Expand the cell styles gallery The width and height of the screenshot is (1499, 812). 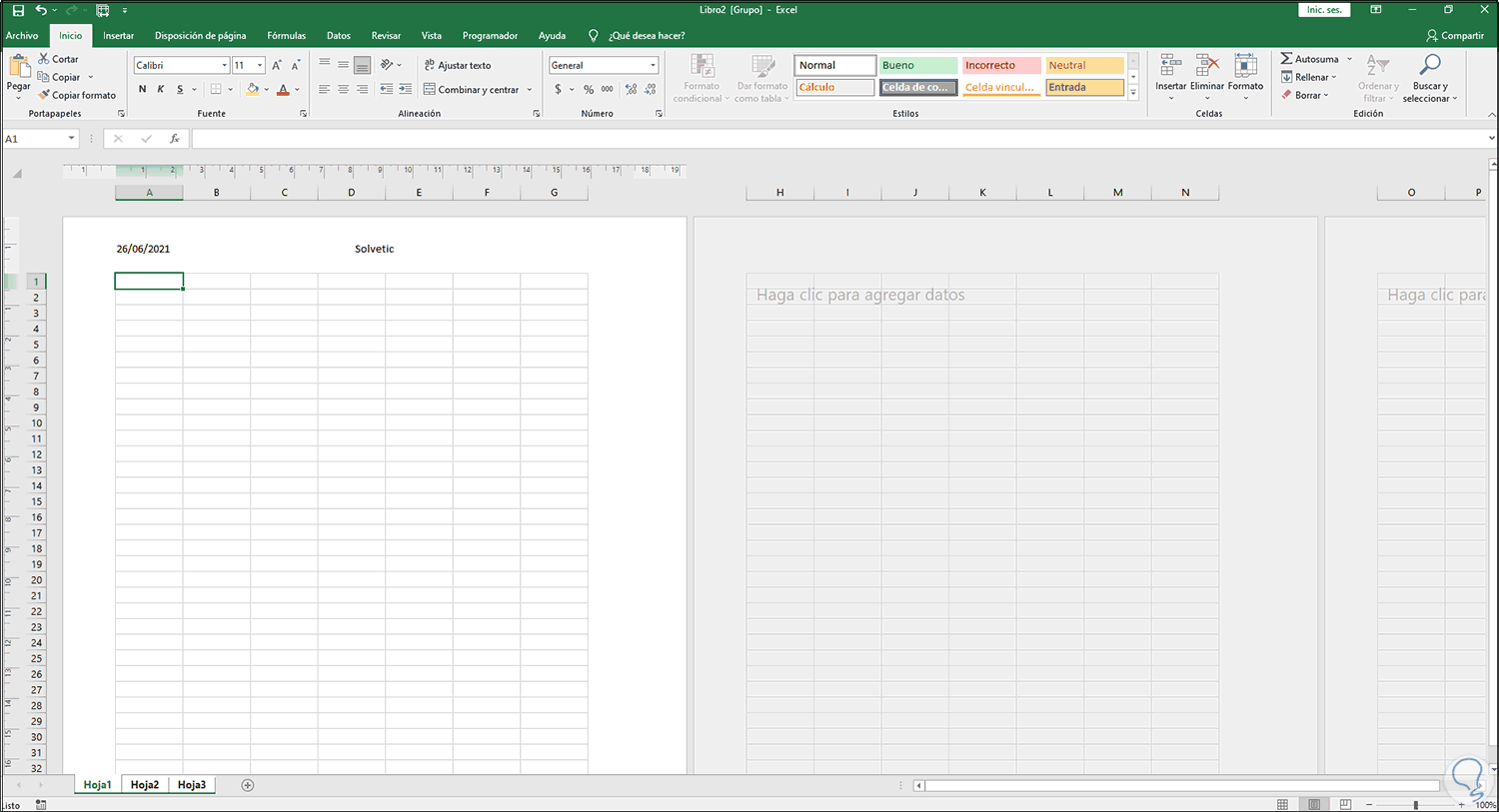point(1133,93)
